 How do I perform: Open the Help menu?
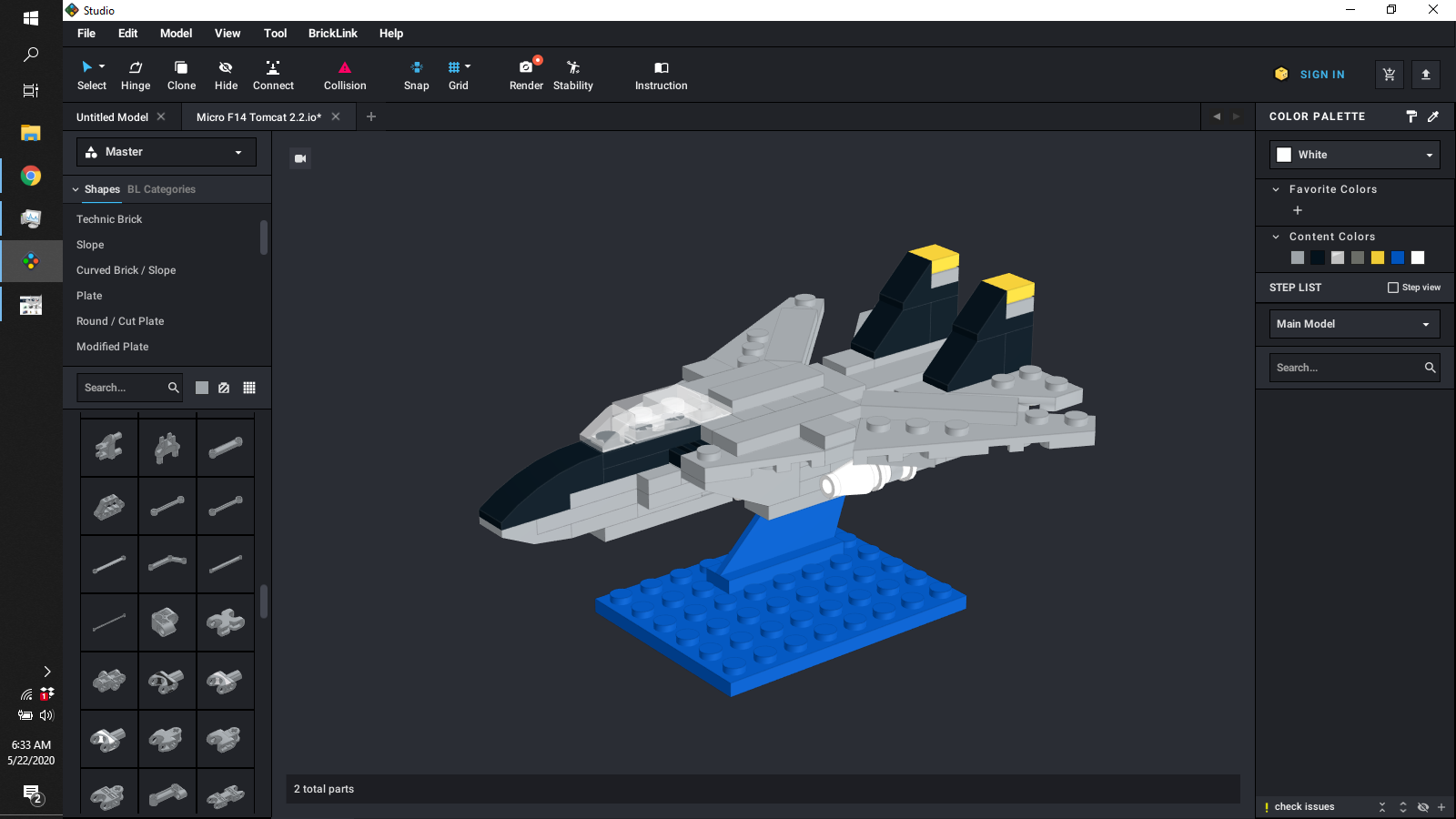coord(391,34)
